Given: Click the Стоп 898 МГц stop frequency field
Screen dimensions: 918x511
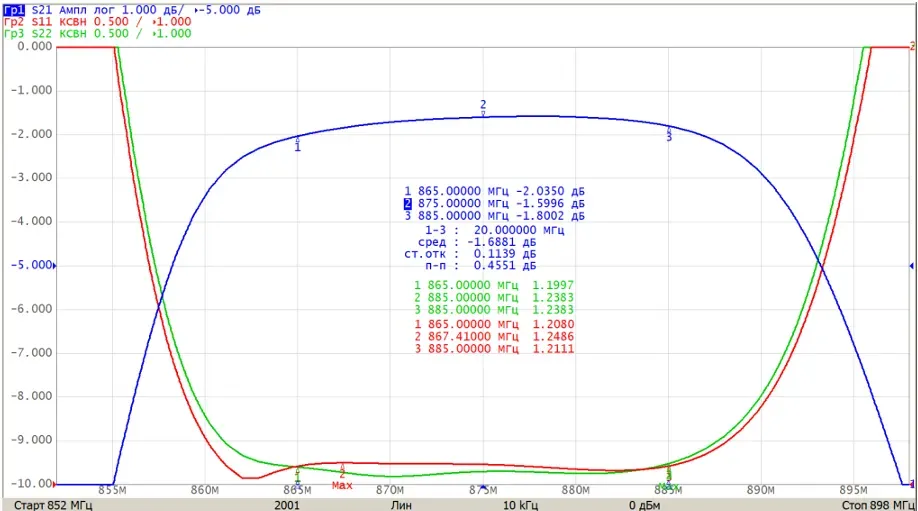Looking at the screenshot, I should 878,505.
